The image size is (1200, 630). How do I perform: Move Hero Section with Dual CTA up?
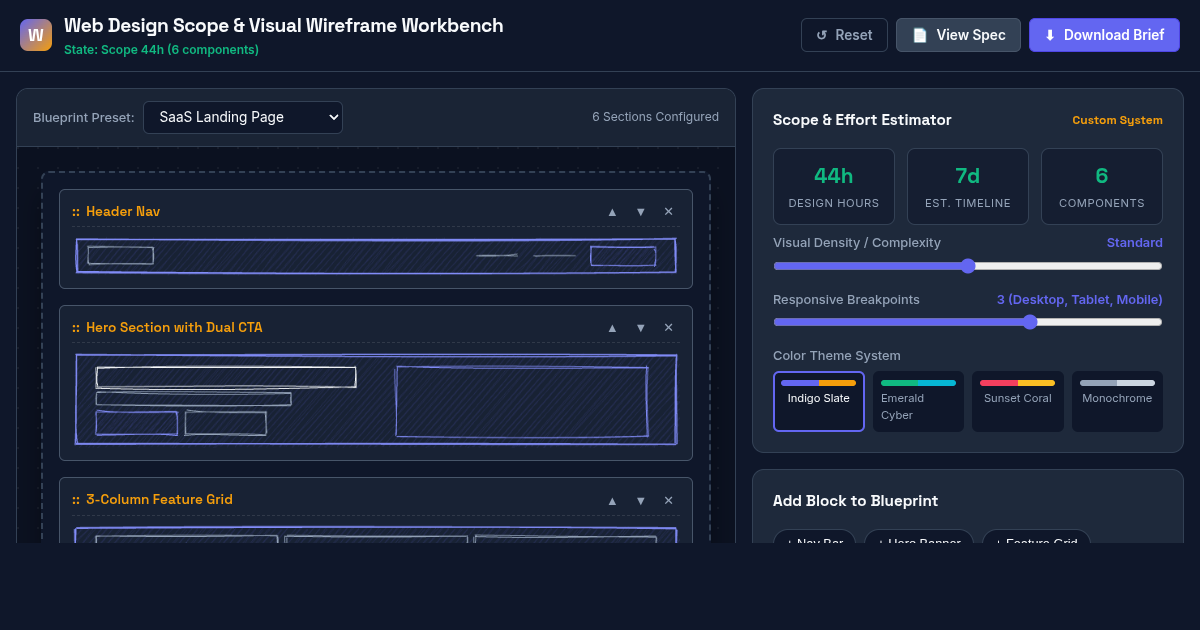[x=612, y=328]
